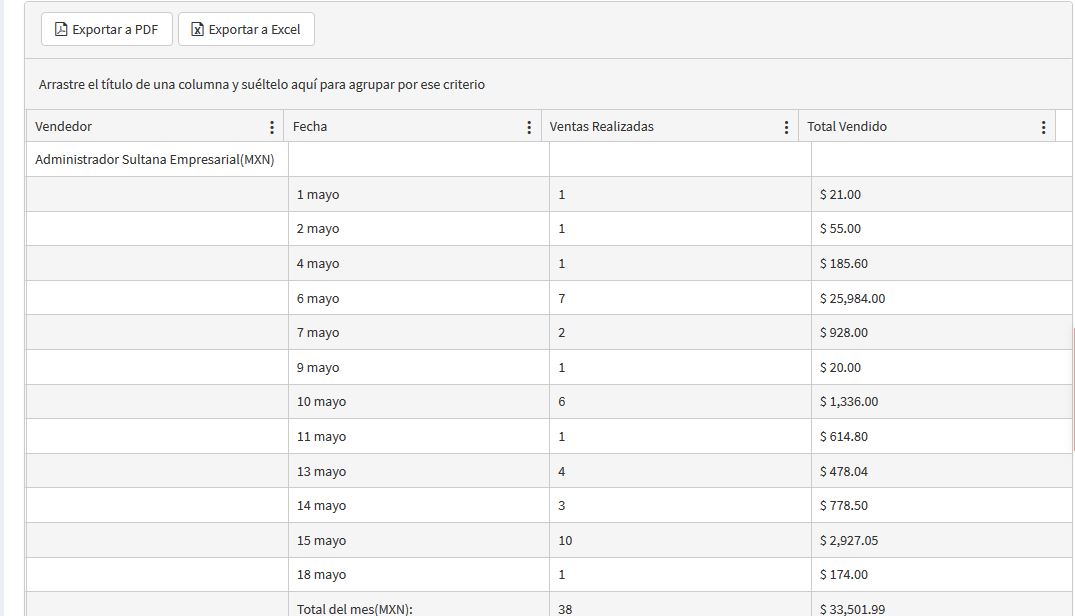Open Total Vendido column options menu

point(1043,127)
